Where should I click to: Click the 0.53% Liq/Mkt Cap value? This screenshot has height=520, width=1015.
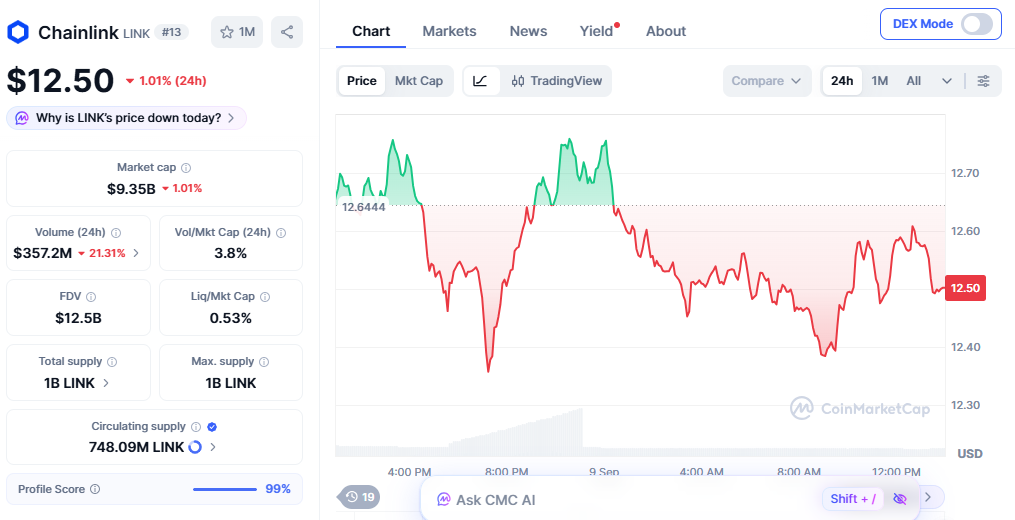(x=230, y=318)
